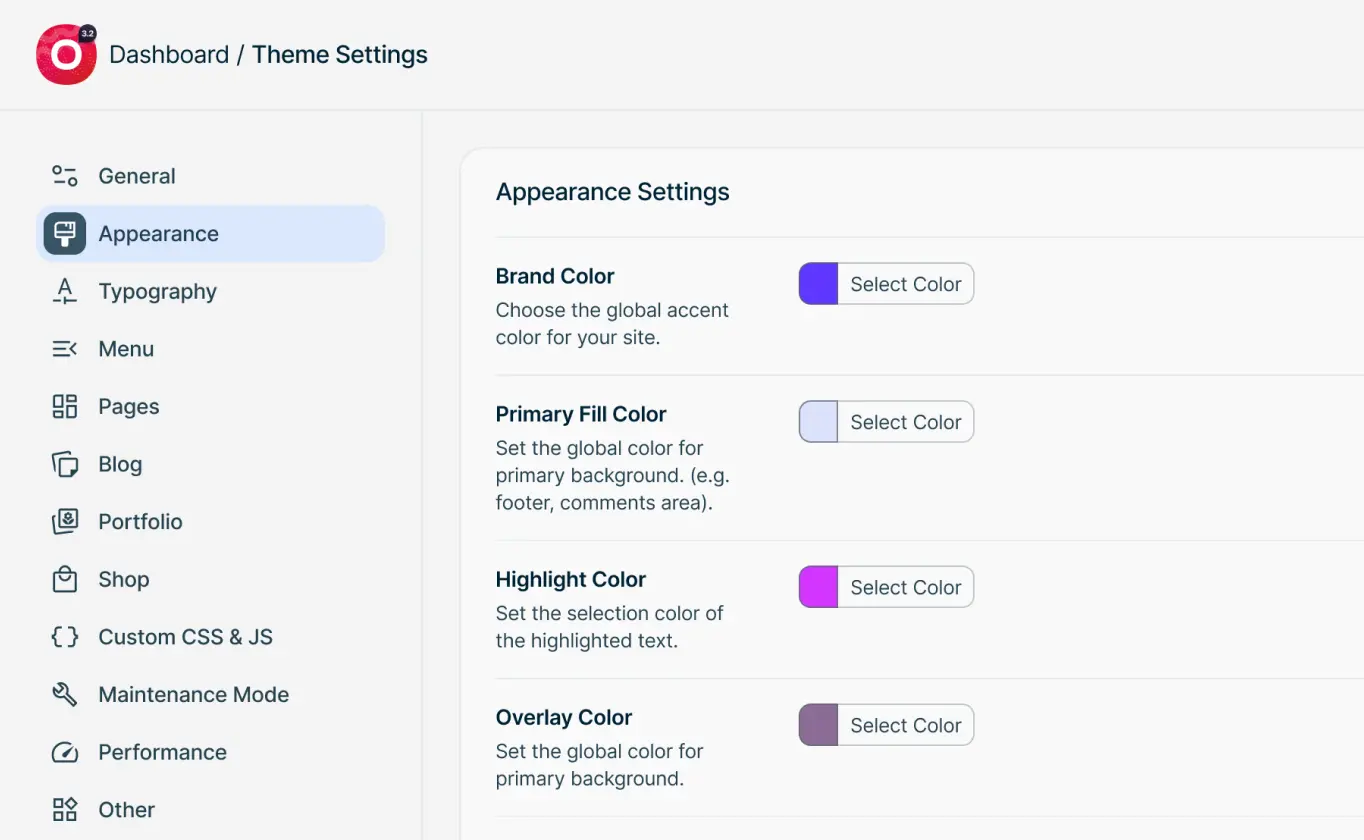
Task: Click Select Color for Brand Color
Action: click(904, 284)
